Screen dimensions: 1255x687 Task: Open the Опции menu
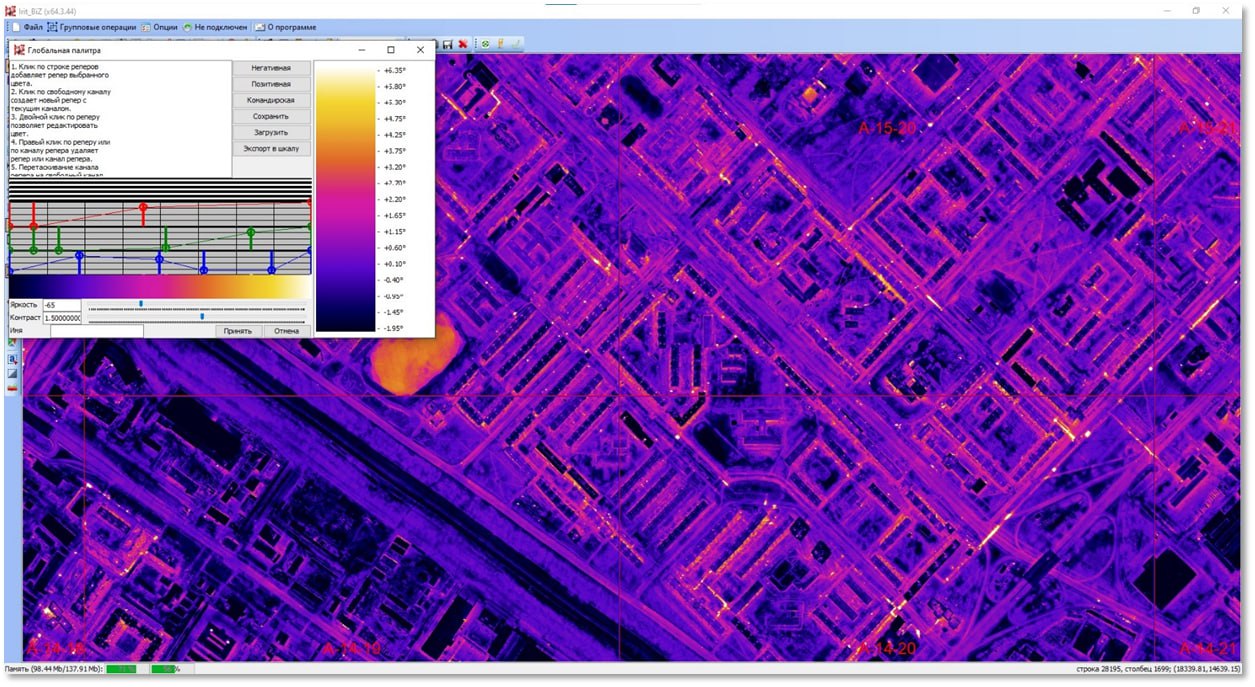pyautogui.click(x=159, y=27)
